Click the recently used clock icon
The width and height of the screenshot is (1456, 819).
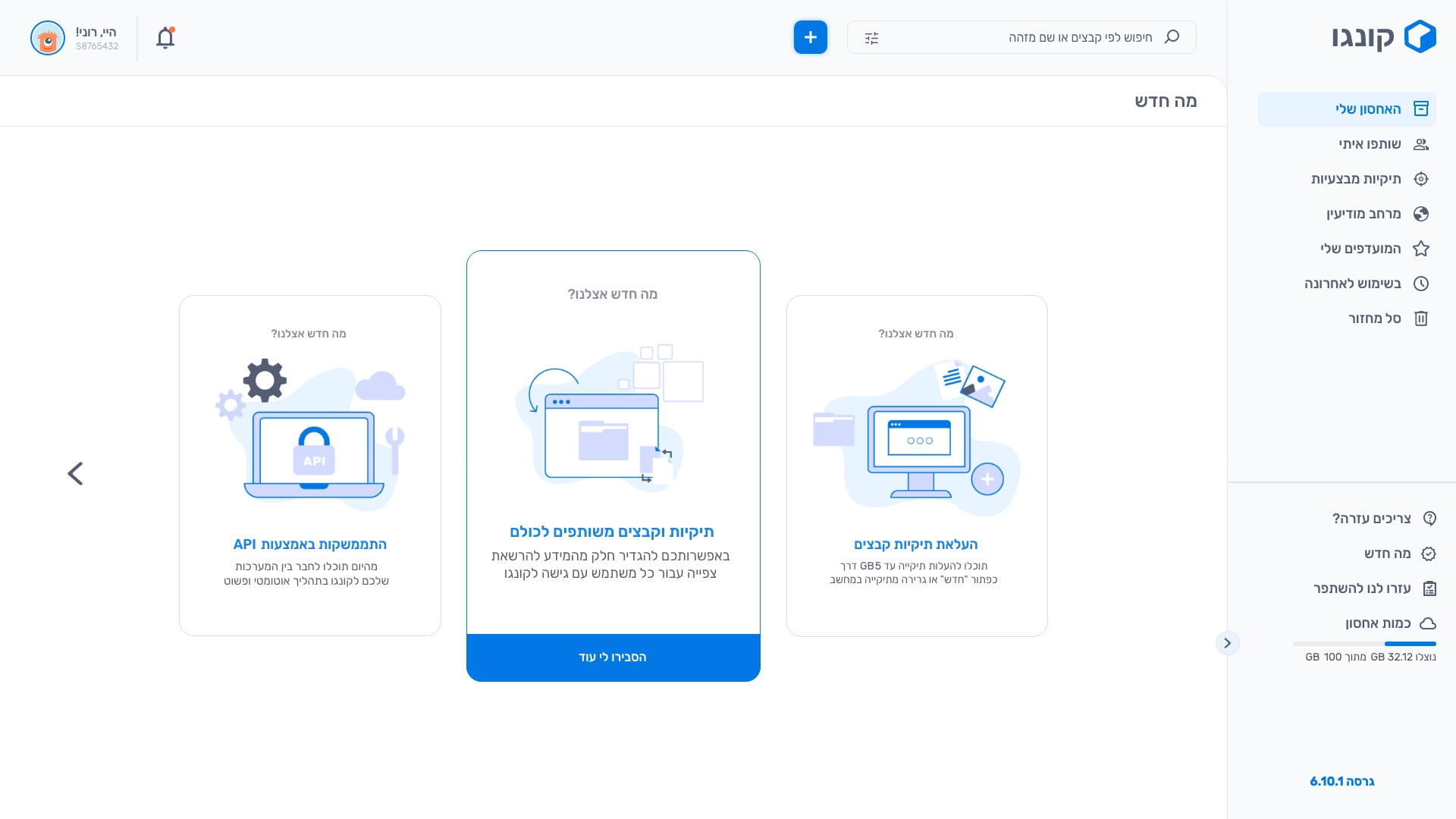[1420, 284]
